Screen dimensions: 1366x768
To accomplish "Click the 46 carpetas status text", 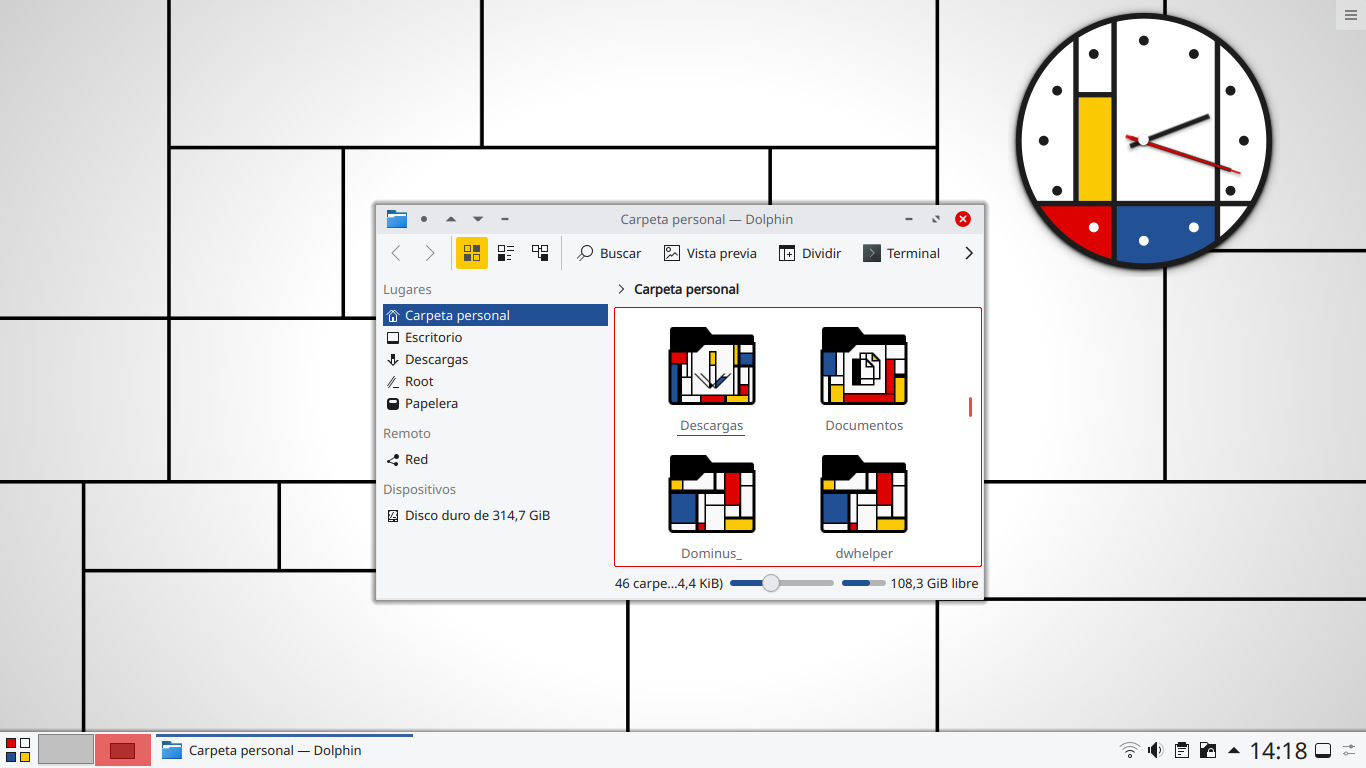I will (x=669, y=583).
